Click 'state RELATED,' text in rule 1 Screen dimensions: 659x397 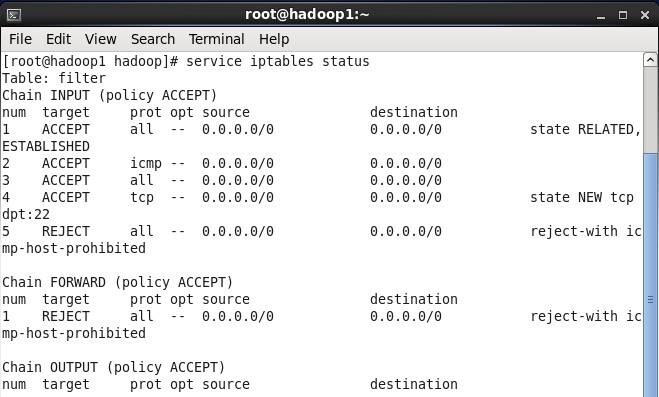585,129
